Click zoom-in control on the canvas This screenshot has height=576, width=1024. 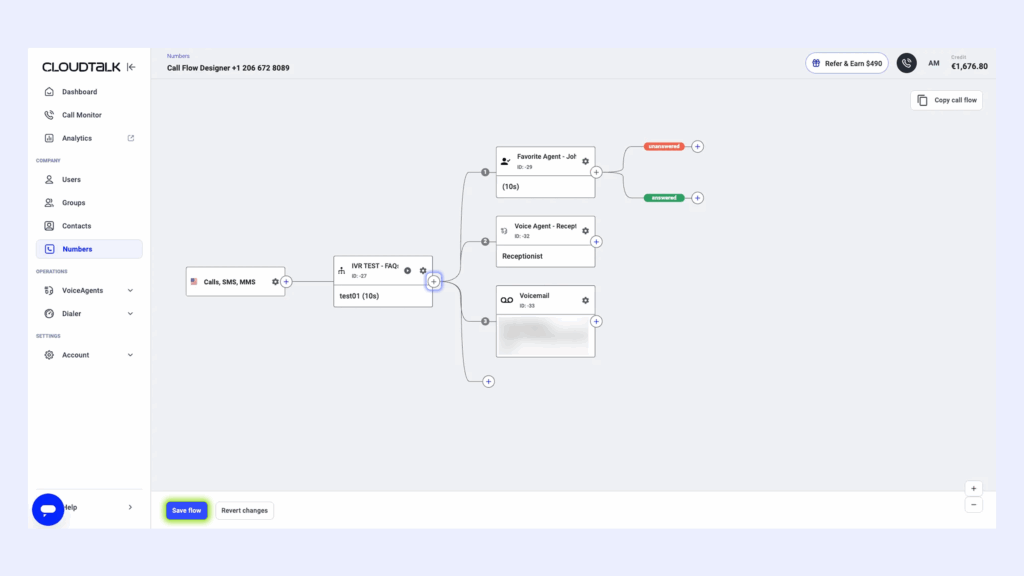(973, 487)
